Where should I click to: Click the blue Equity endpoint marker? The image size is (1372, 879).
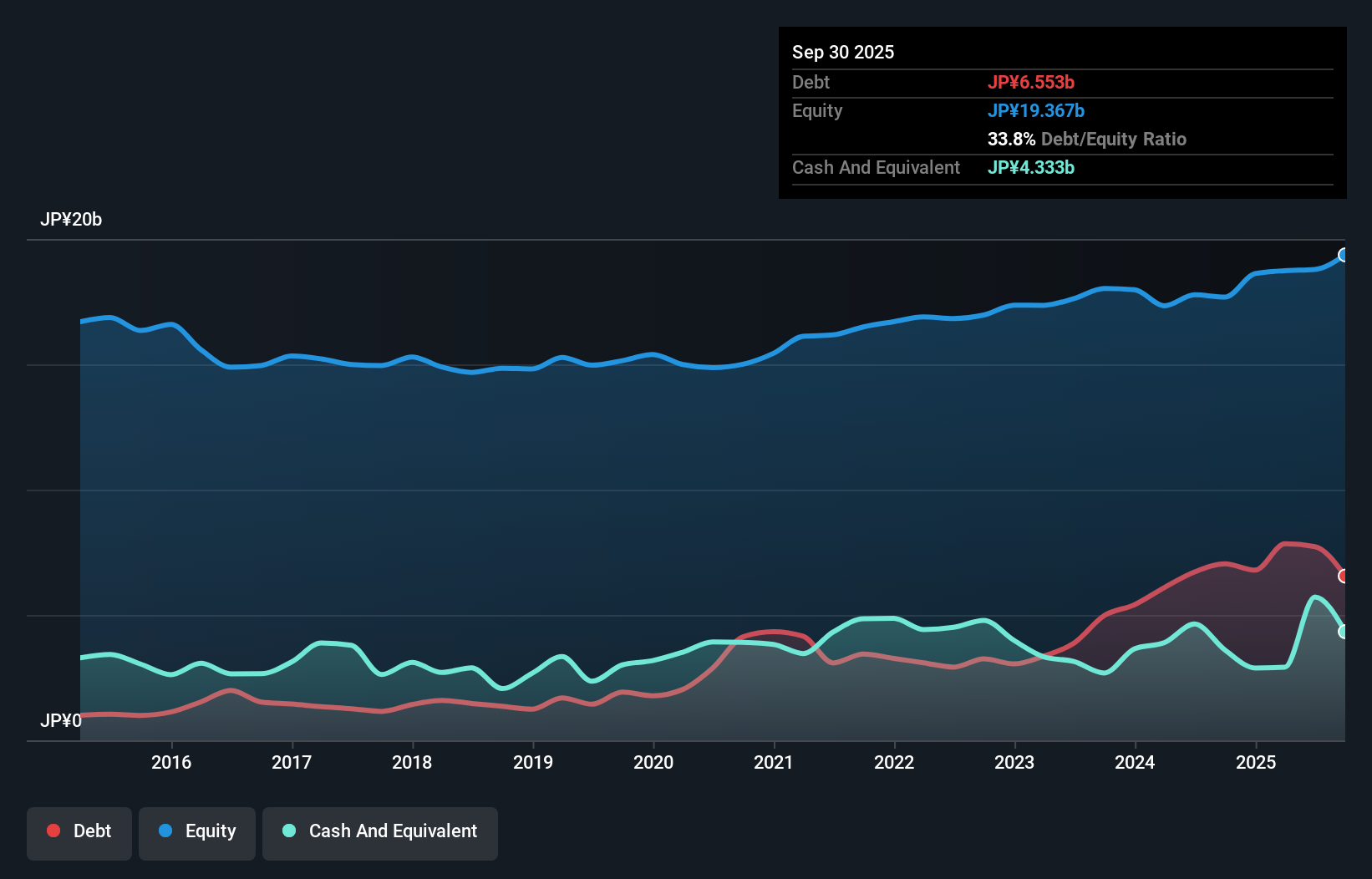point(1344,255)
